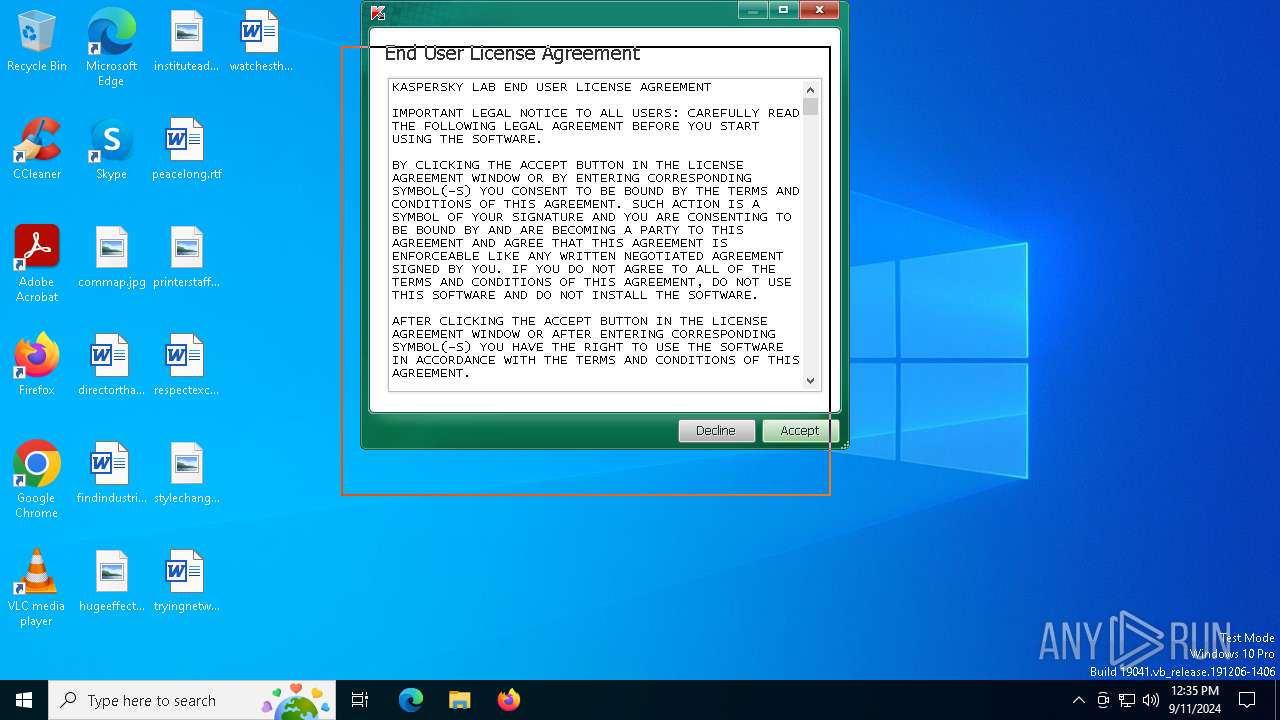
Task: Select the Recycle Bin desktop icon
Action: pos(37,42)
